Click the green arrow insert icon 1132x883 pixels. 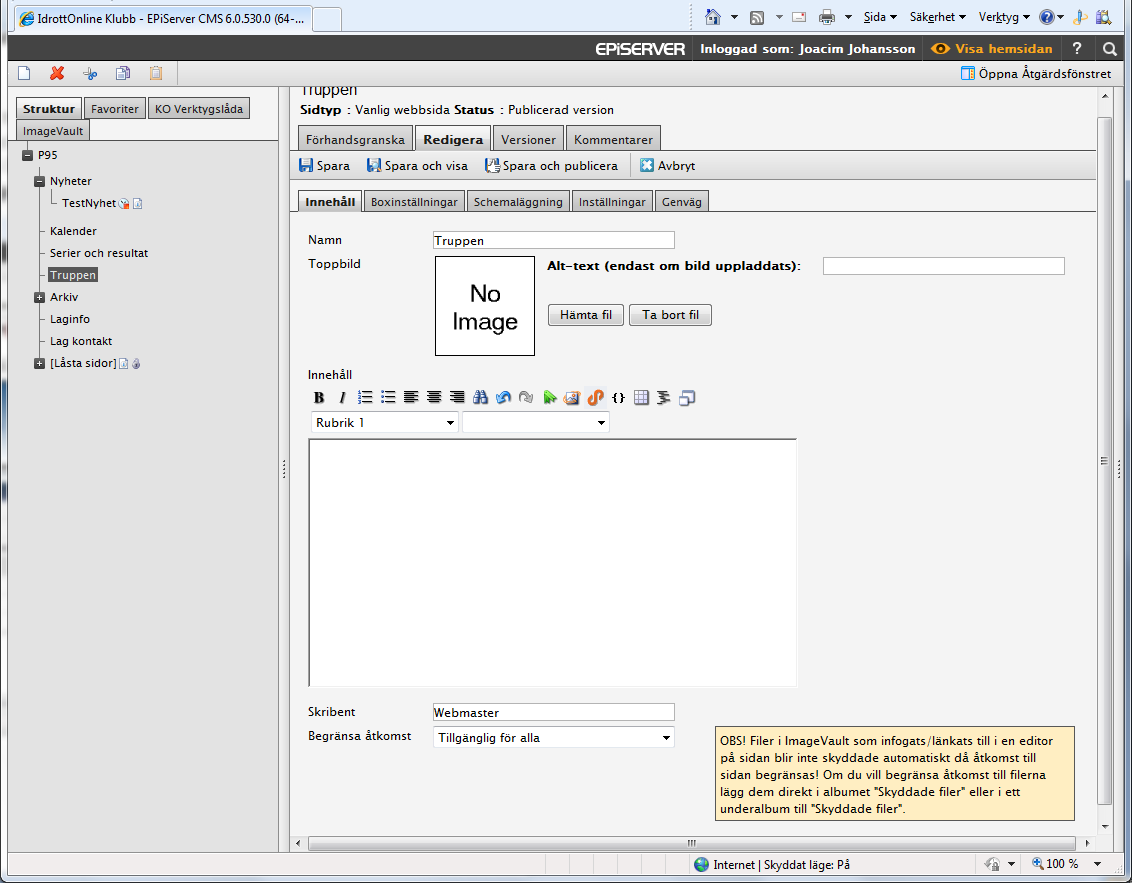point(549,397)
